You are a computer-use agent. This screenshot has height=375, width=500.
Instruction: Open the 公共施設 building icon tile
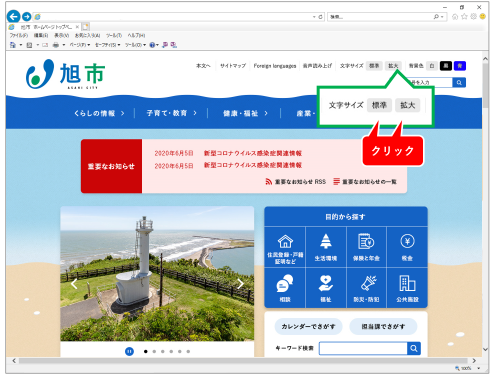[407, 288]
